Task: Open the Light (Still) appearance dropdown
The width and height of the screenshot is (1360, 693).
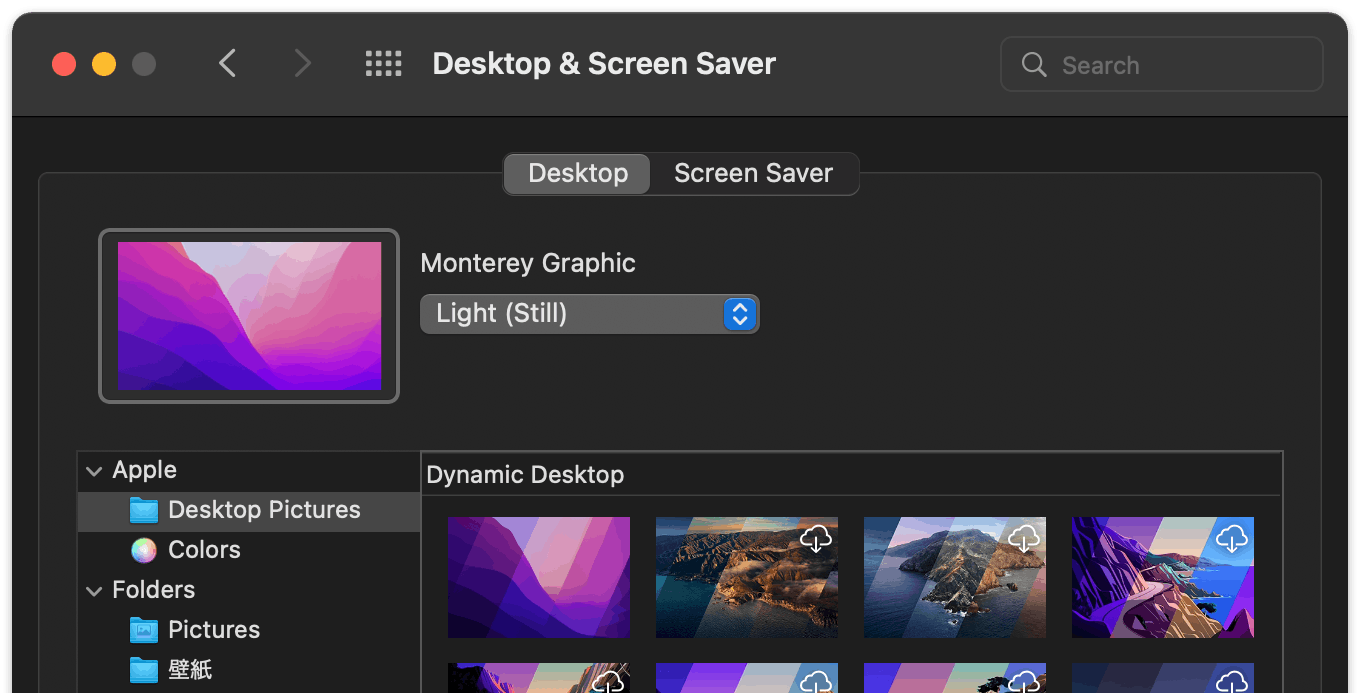Action: click(x=589, y=314)
